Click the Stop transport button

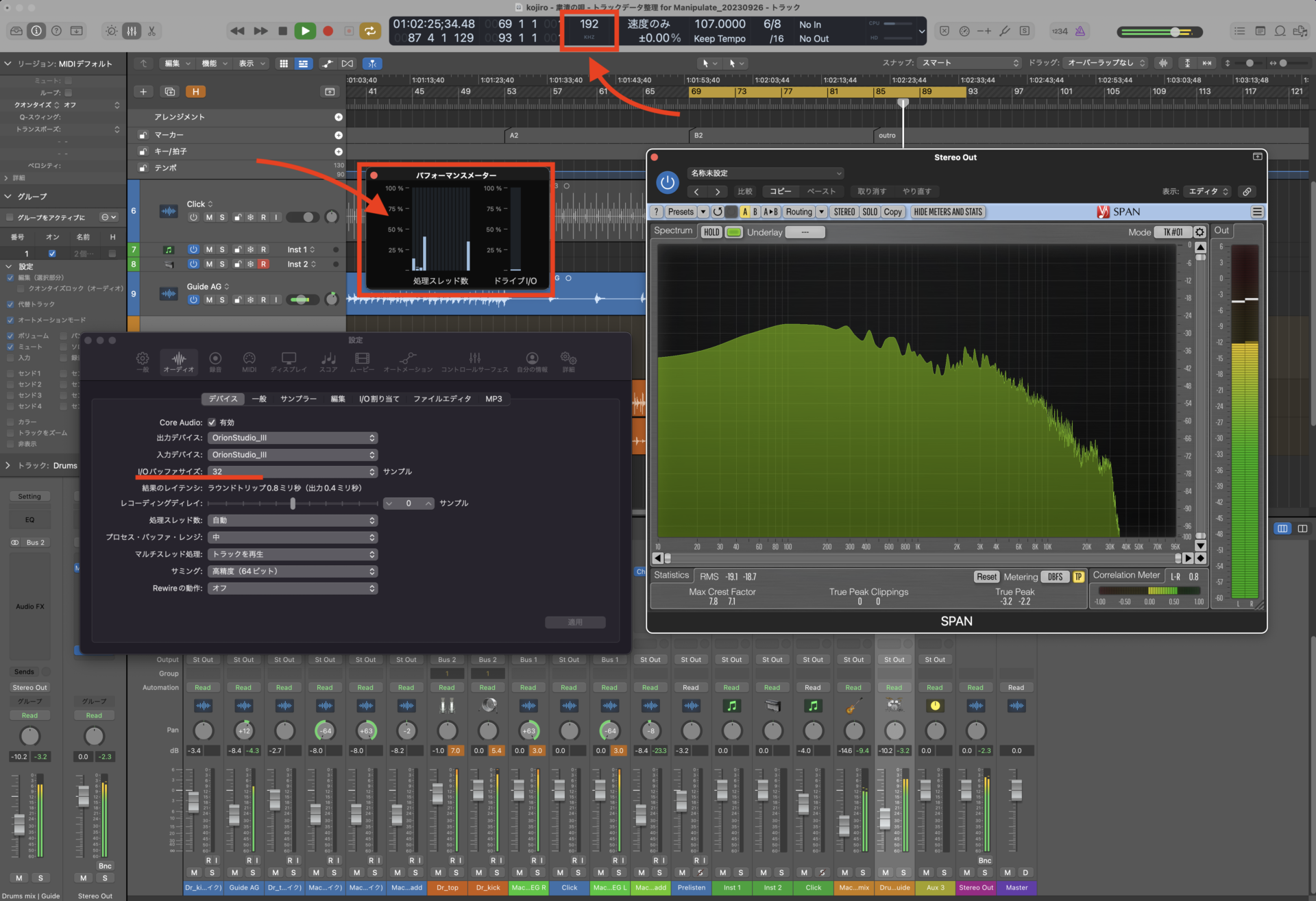[282, 31]
